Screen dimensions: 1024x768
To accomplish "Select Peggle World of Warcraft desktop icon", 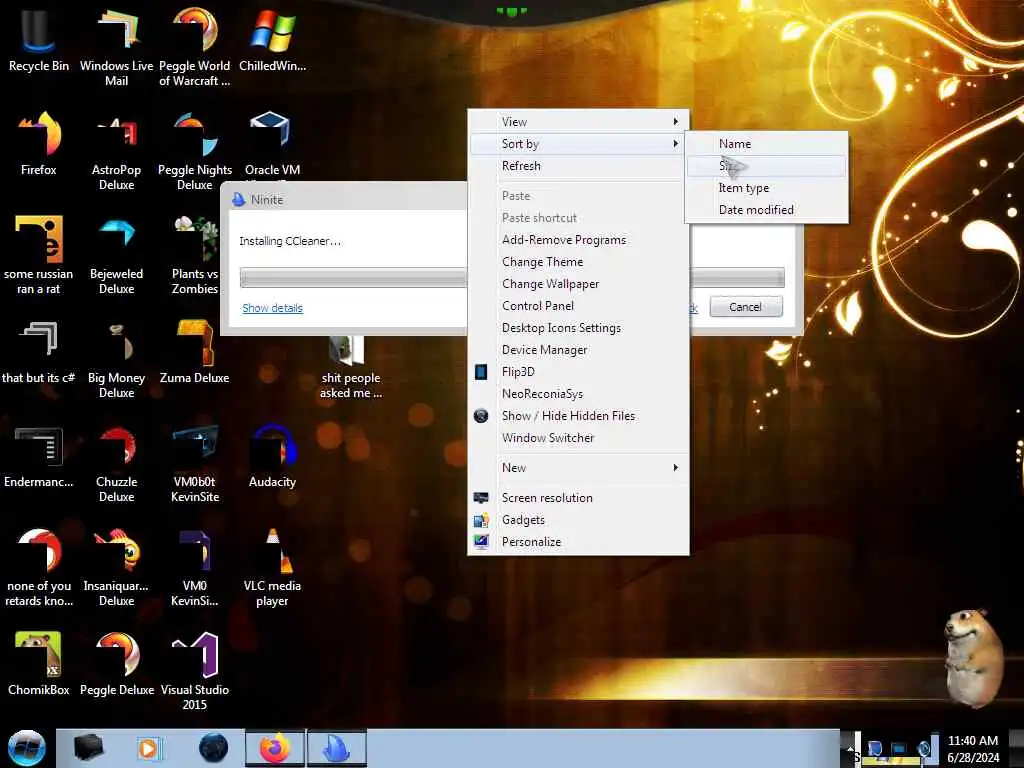I will (x=195, y=46).
